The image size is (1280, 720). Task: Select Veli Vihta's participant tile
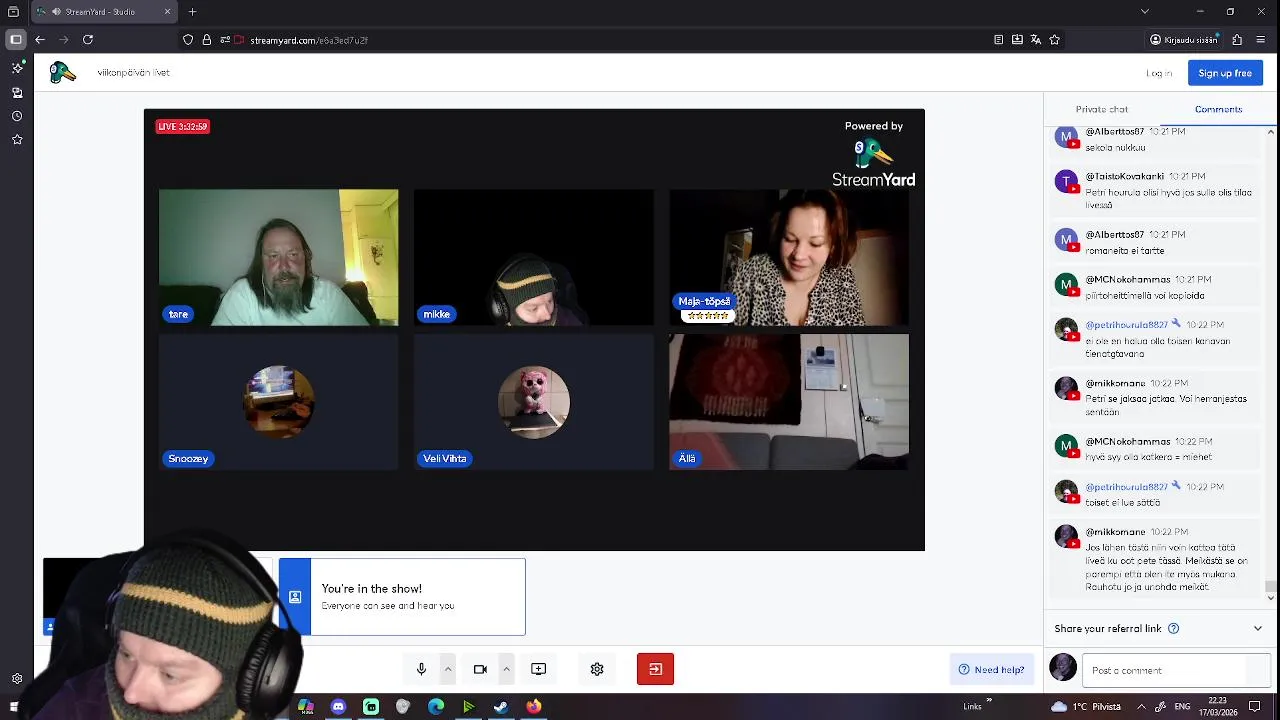tap(534, 402)
